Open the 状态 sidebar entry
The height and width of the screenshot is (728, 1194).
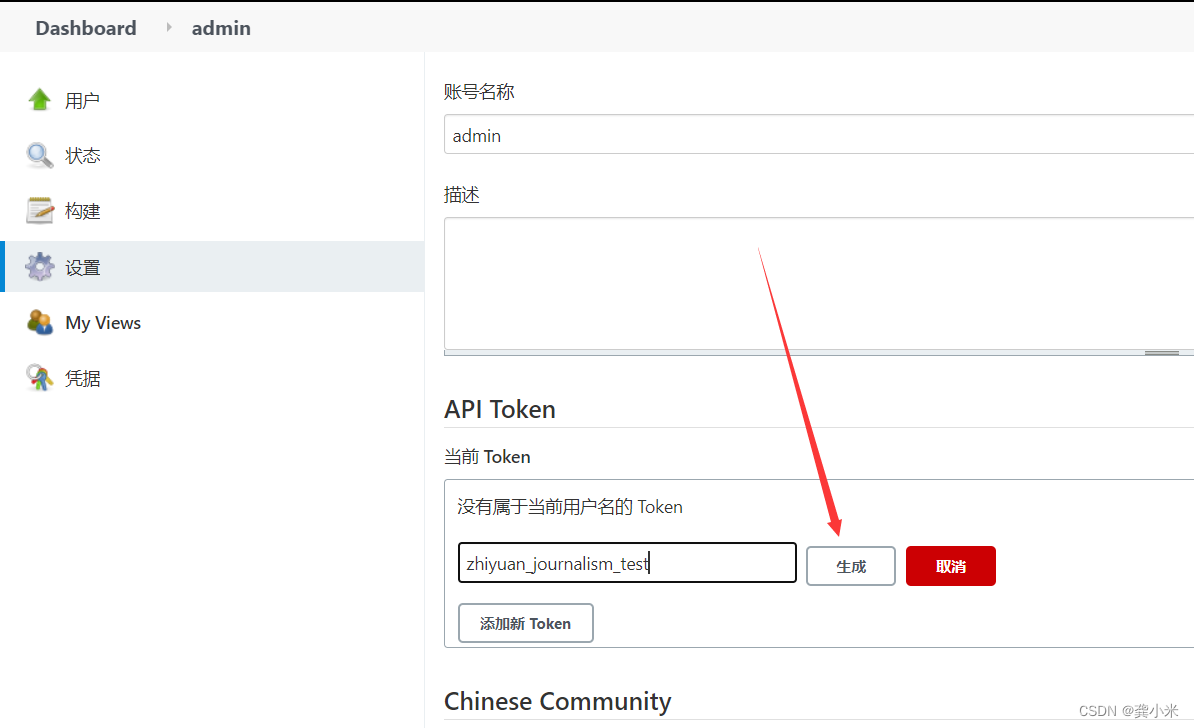click(82, 156)
